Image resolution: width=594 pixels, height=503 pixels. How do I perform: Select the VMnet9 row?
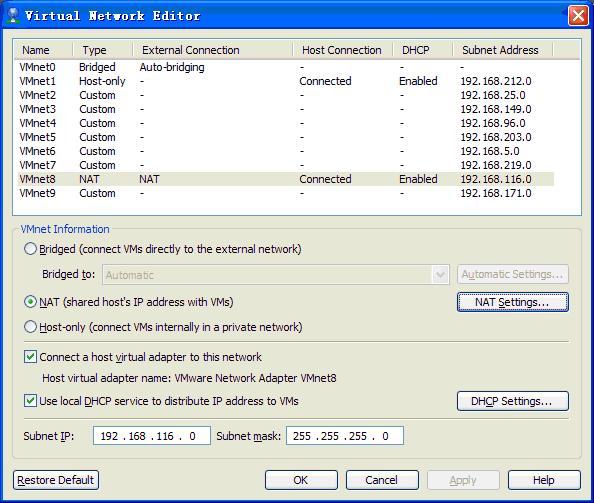coord(286,193)
